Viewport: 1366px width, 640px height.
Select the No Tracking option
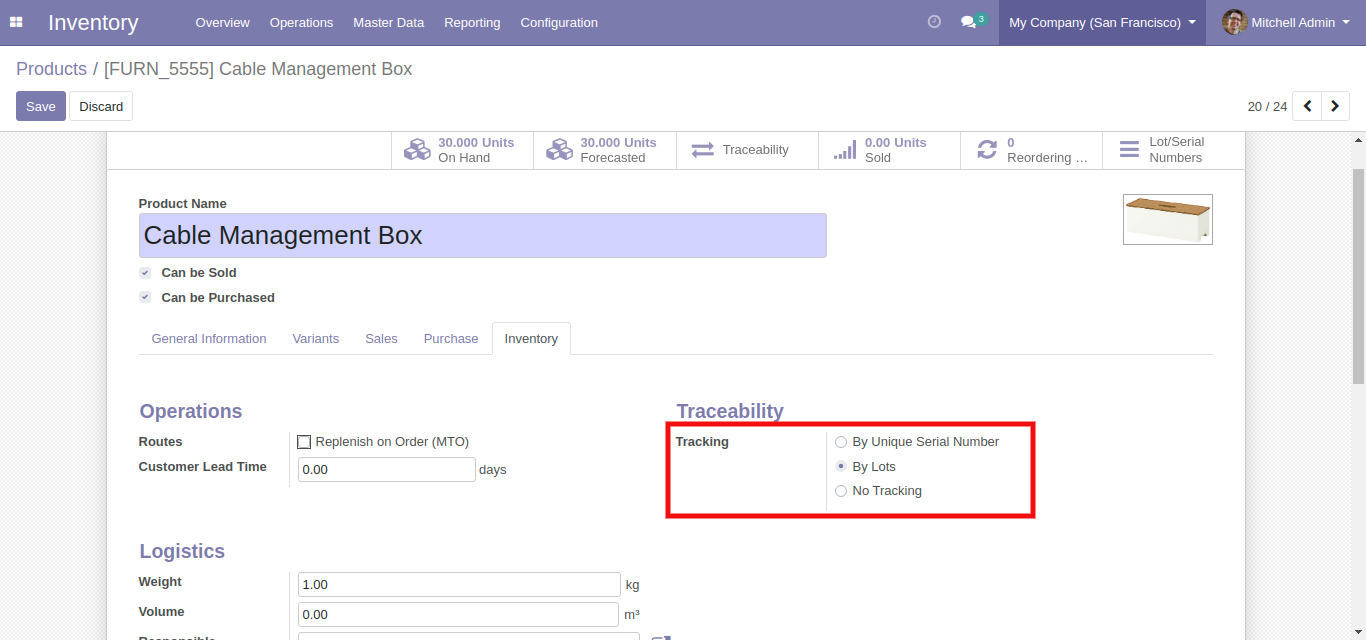click(x=841, y=491)
